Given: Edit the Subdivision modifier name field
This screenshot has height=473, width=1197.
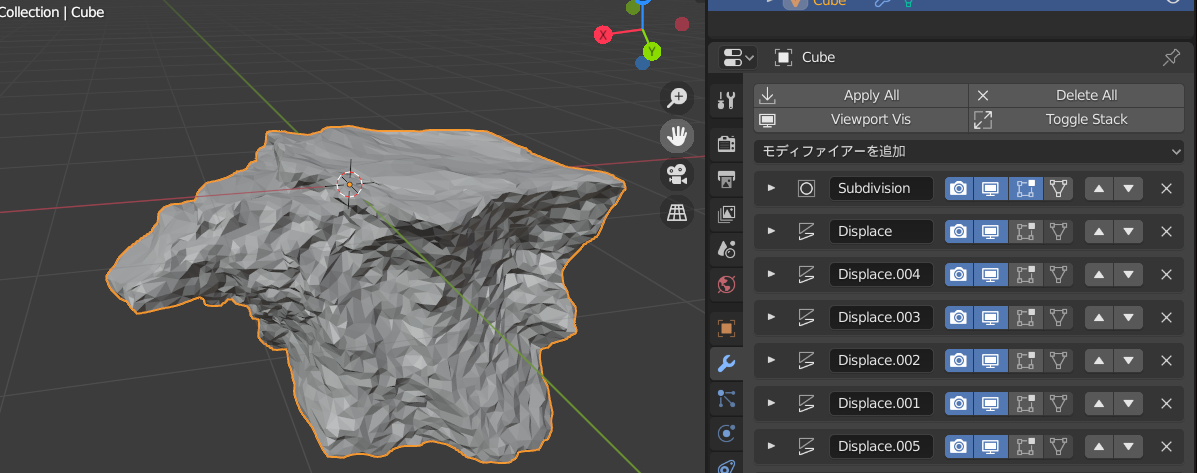Looking at the screenshot, I should pyautogui.click(x=882, y=188).
